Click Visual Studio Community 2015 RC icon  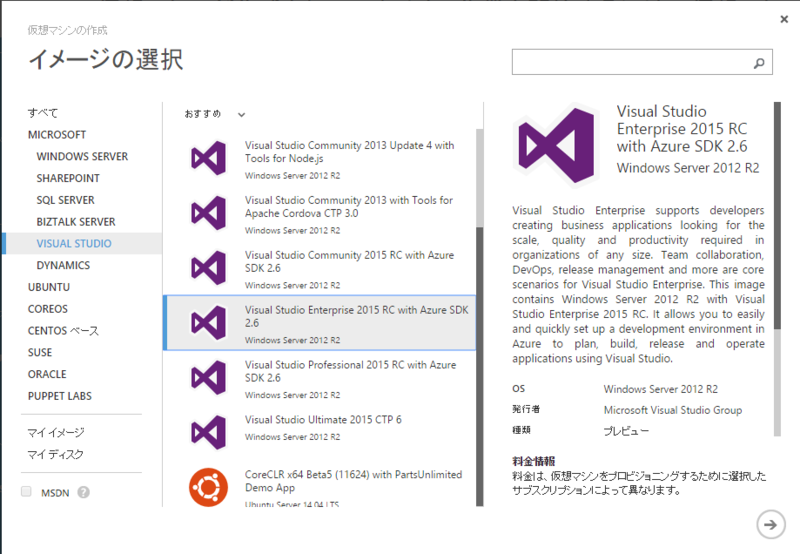click(208, 268)
